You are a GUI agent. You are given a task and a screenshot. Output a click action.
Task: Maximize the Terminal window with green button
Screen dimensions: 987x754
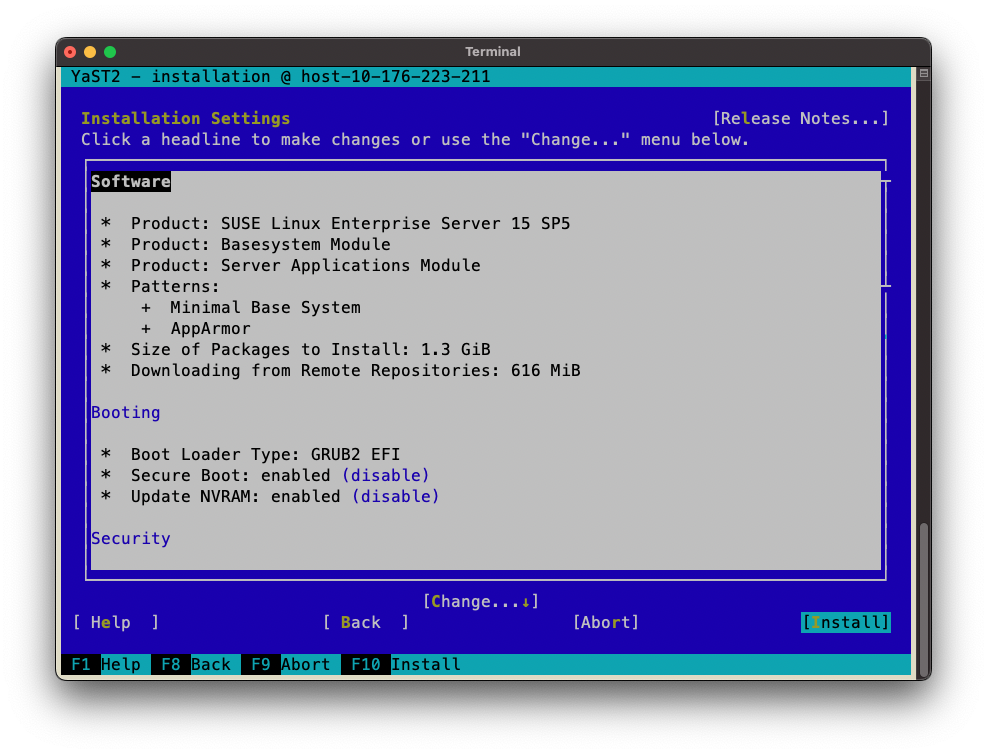[110, 52]
